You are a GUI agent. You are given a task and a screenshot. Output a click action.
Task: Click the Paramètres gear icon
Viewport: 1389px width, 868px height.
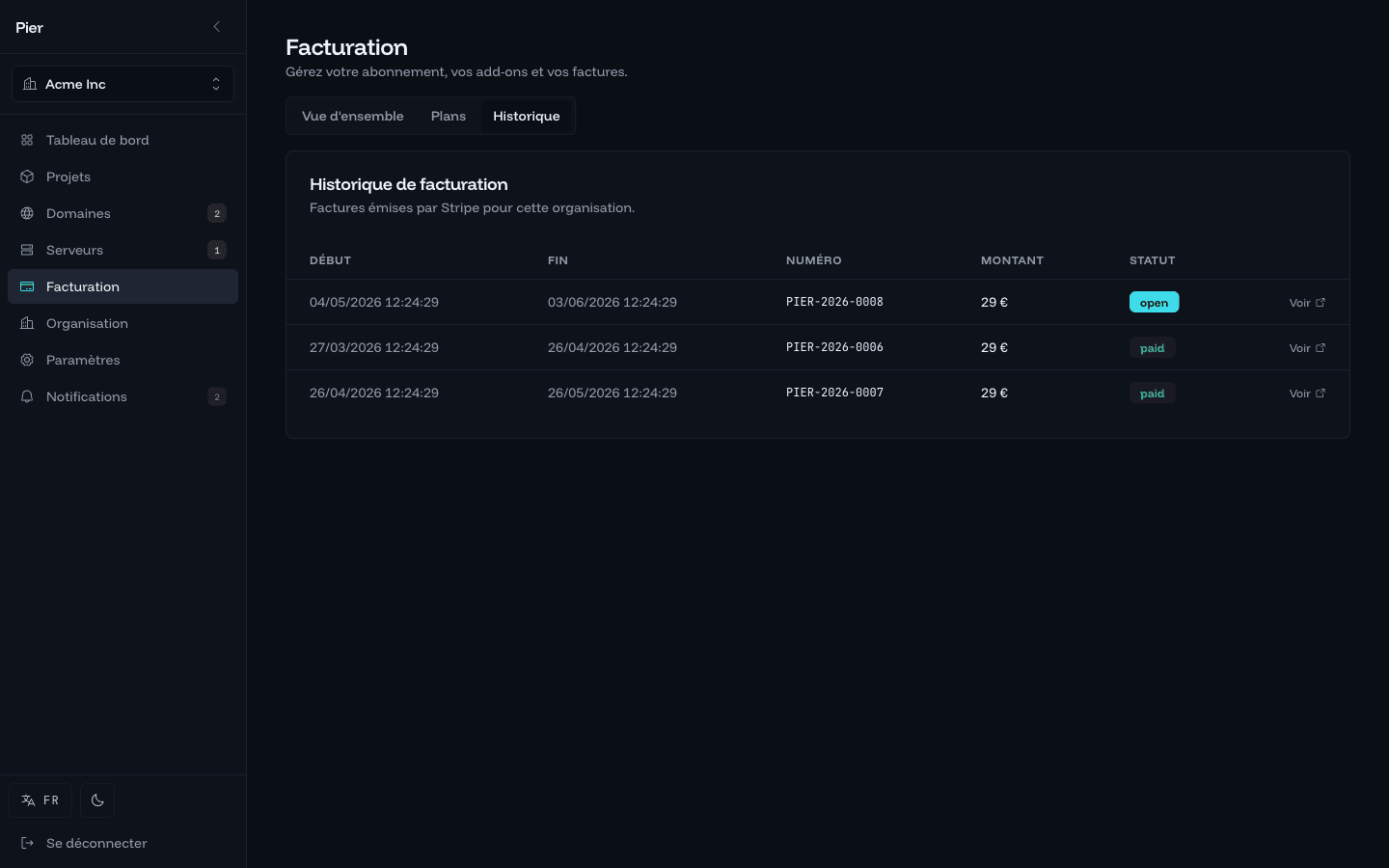point(27,360)
